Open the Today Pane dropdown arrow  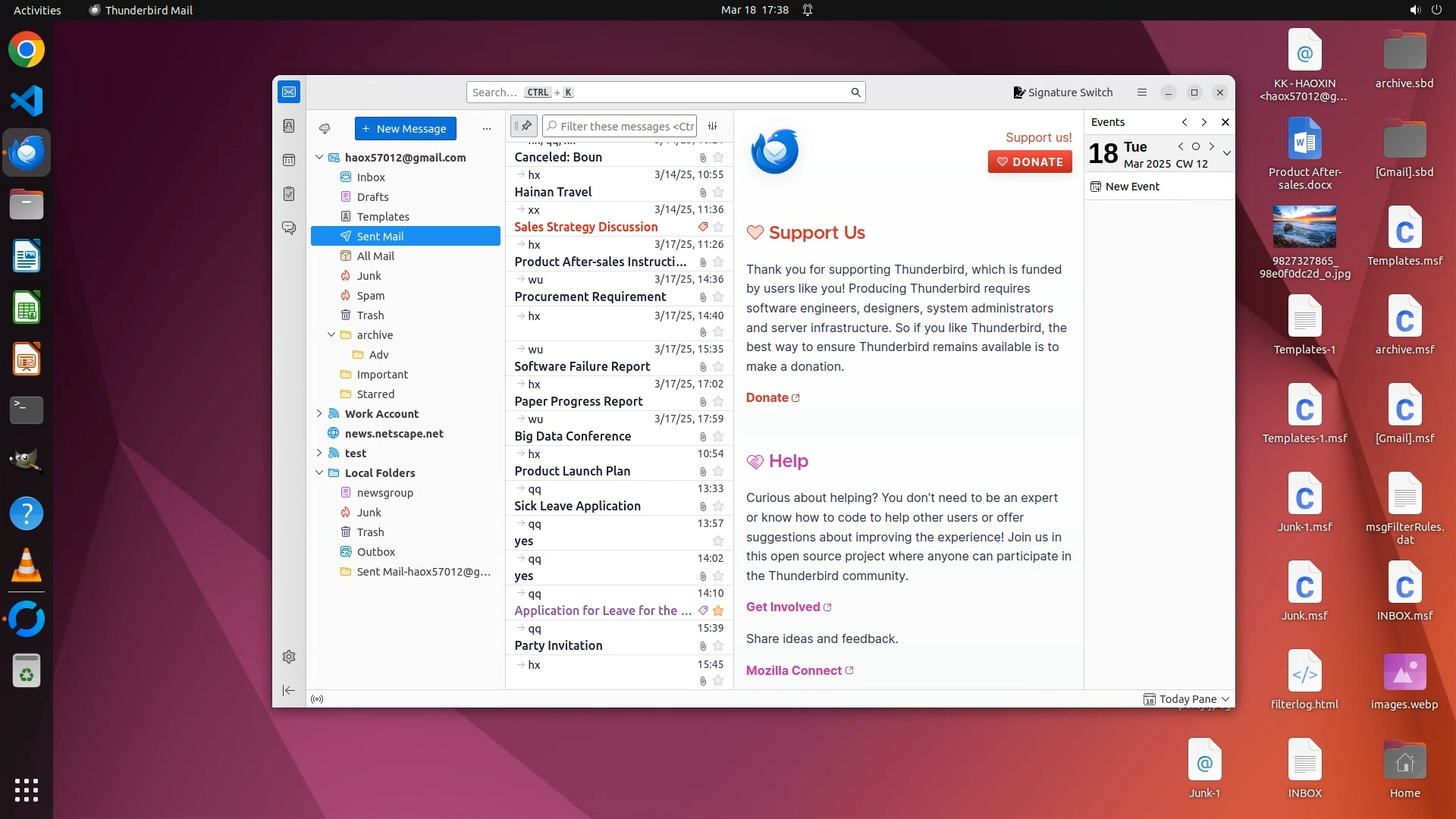[1226, 699]
